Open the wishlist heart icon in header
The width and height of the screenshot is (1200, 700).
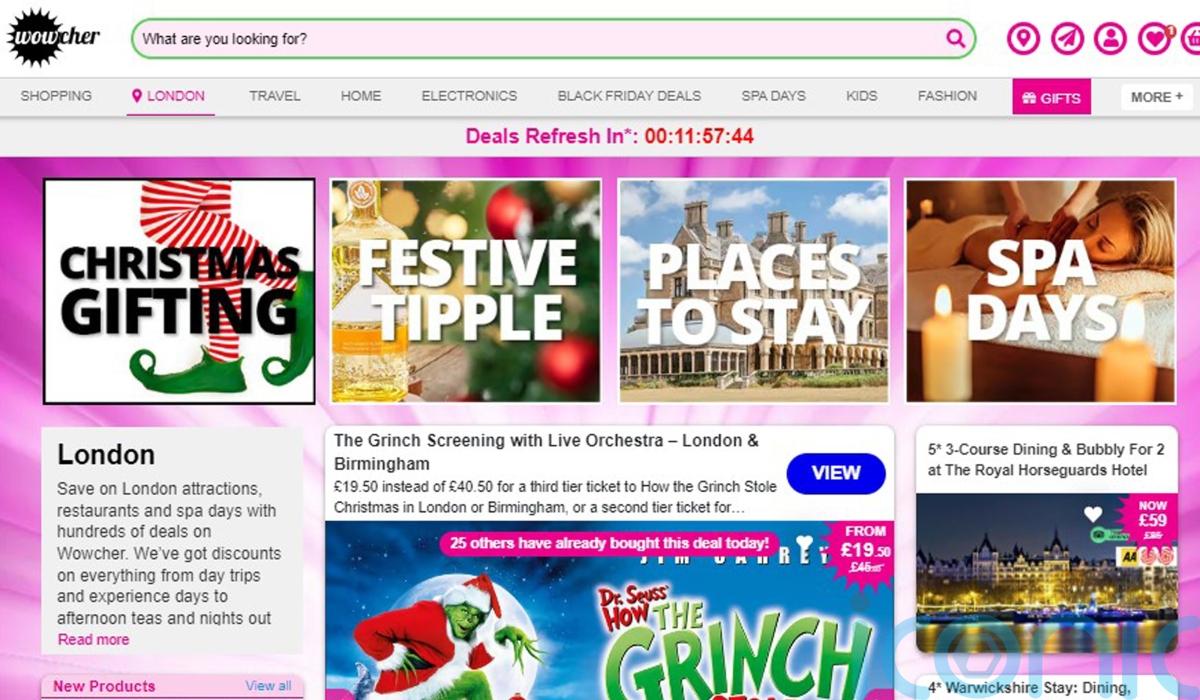(1155, 39)
